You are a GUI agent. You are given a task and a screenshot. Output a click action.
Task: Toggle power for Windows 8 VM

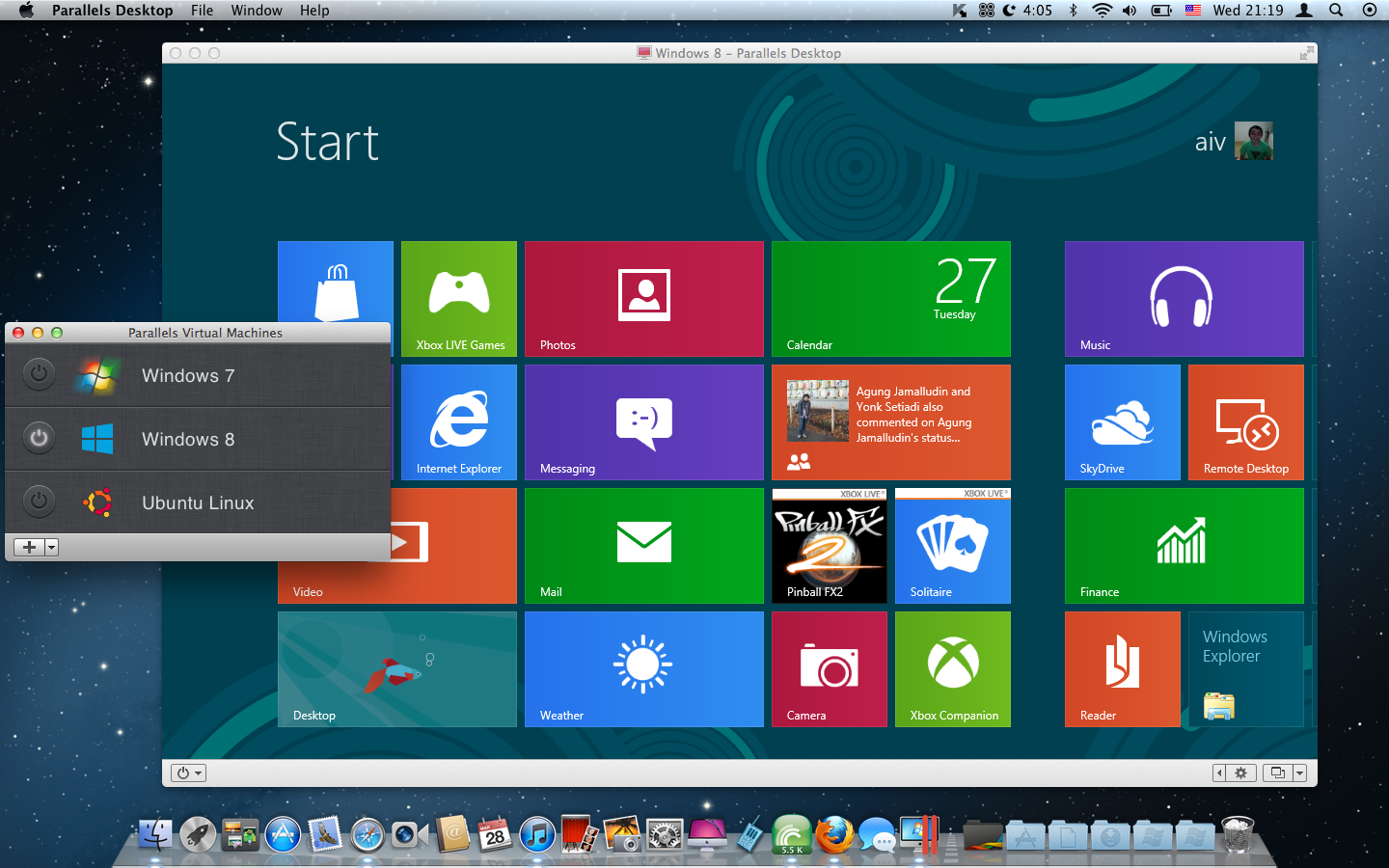click(x=39, y=438)
